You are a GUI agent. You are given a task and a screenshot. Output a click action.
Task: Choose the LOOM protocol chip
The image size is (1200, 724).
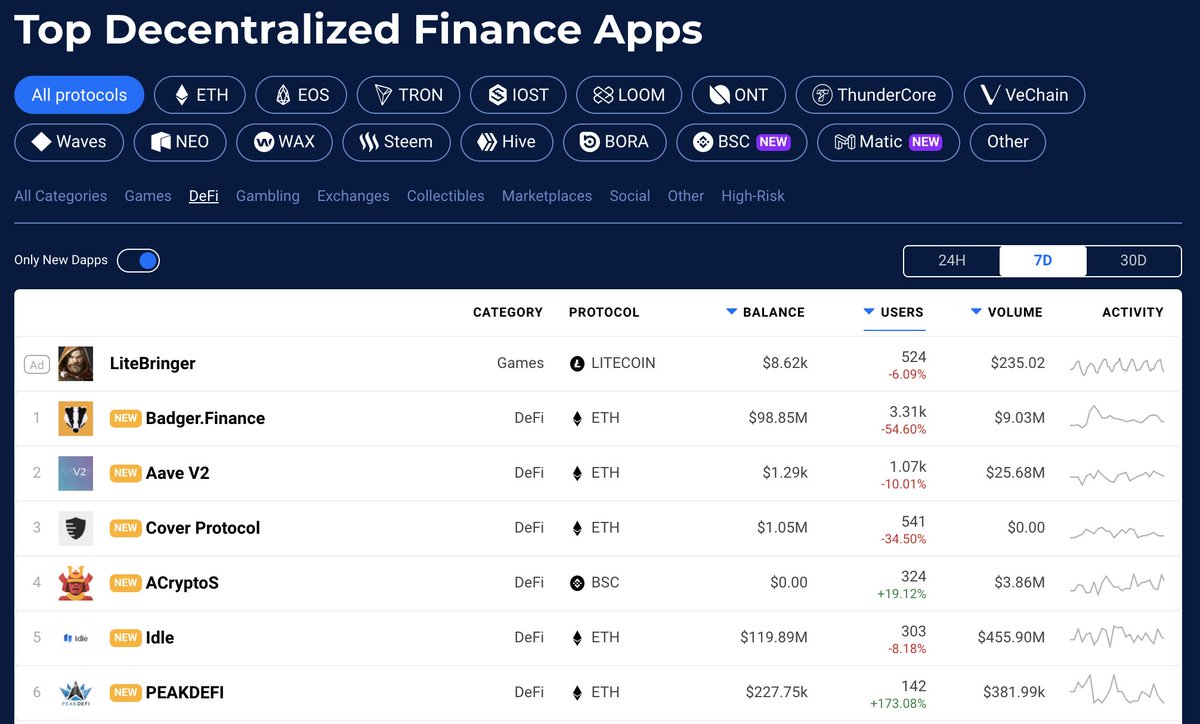[629, 95]
